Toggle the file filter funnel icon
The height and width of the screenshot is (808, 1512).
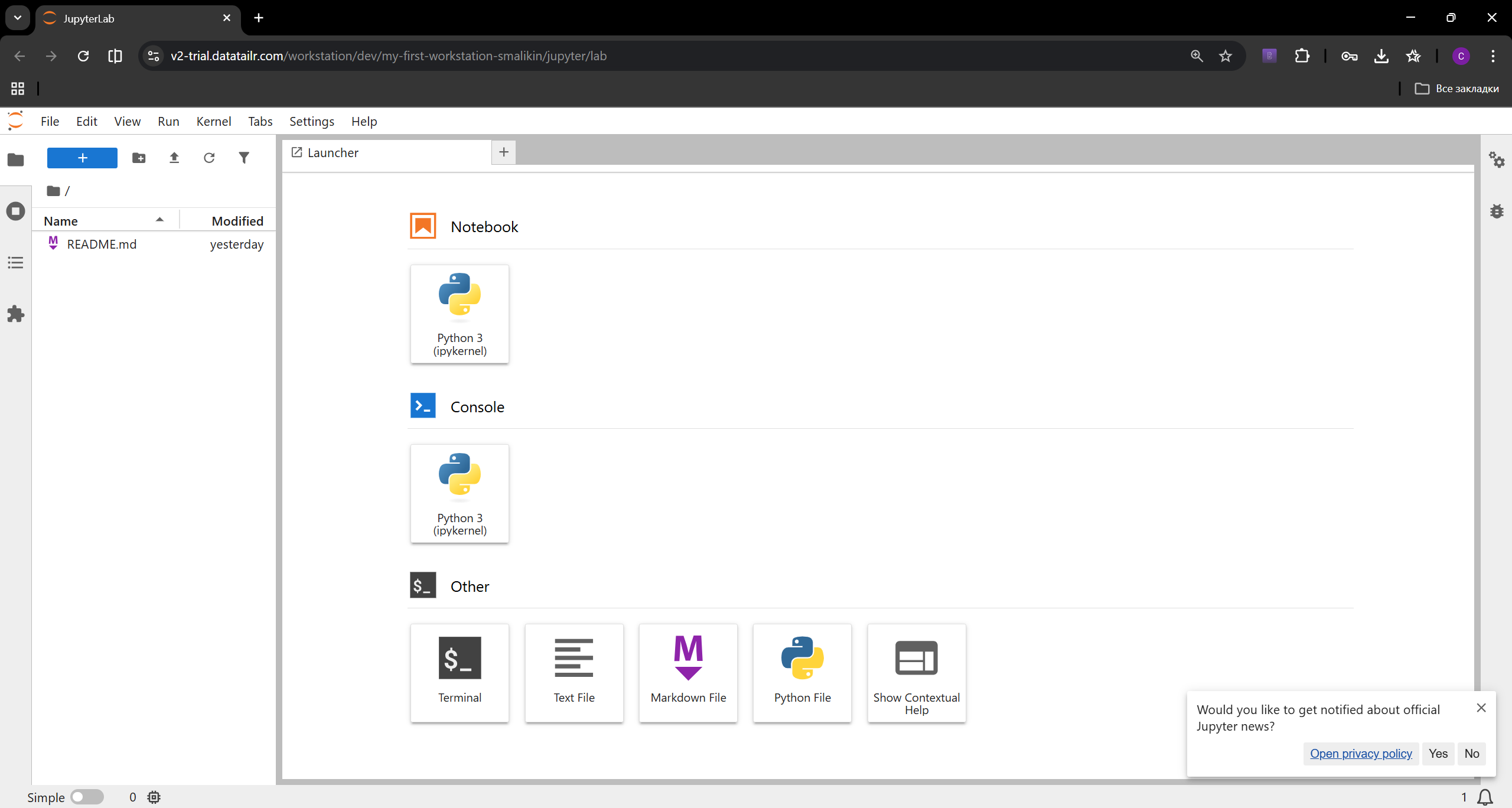click(x=244, y=158)
